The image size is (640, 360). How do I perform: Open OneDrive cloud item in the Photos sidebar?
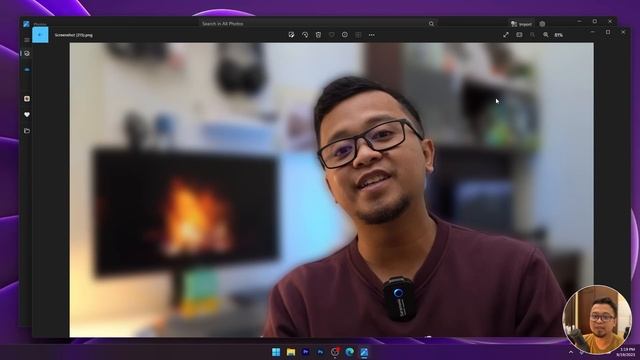[27, 70]
